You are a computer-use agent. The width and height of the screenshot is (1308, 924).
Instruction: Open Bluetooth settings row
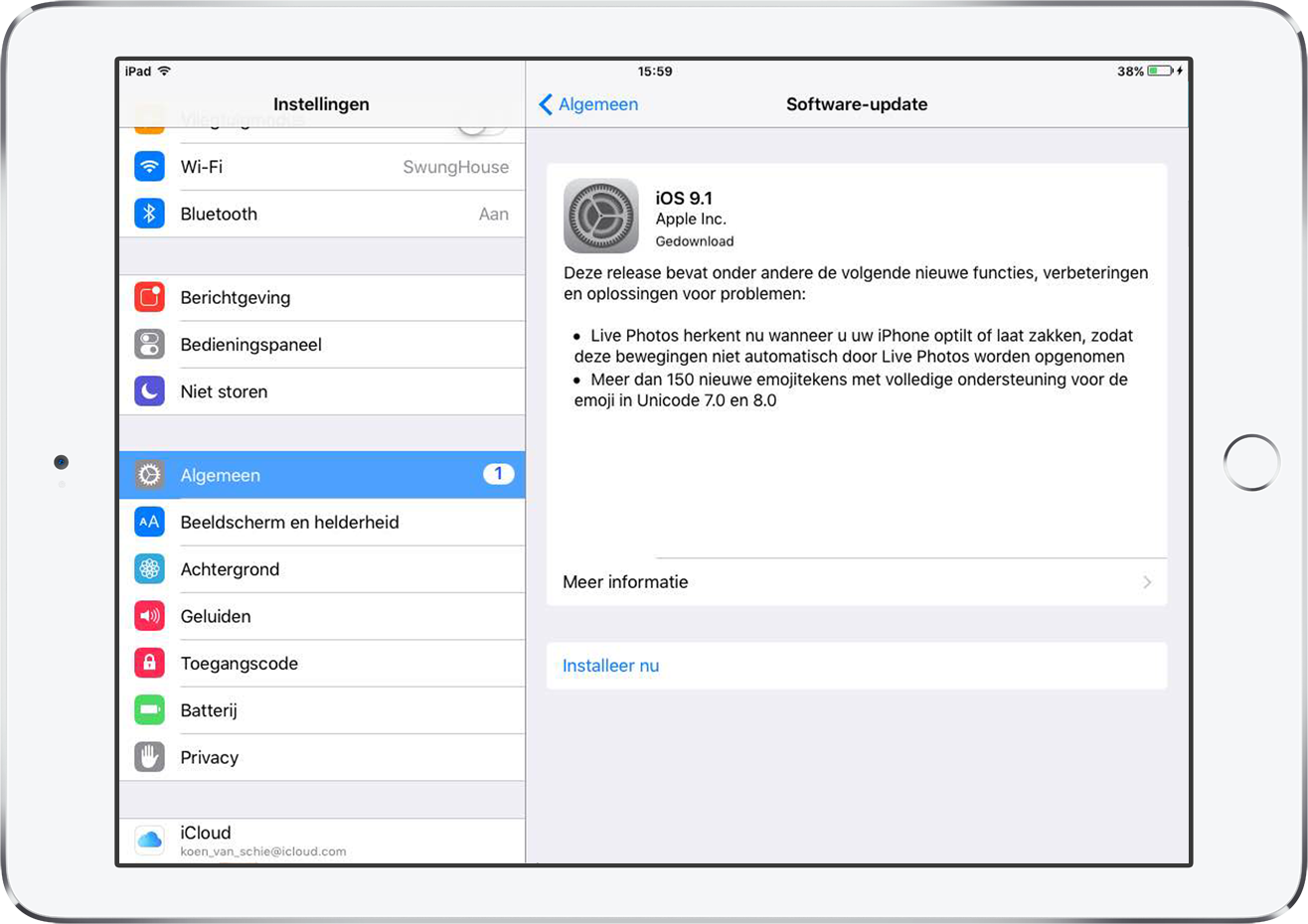coord(322,214)
